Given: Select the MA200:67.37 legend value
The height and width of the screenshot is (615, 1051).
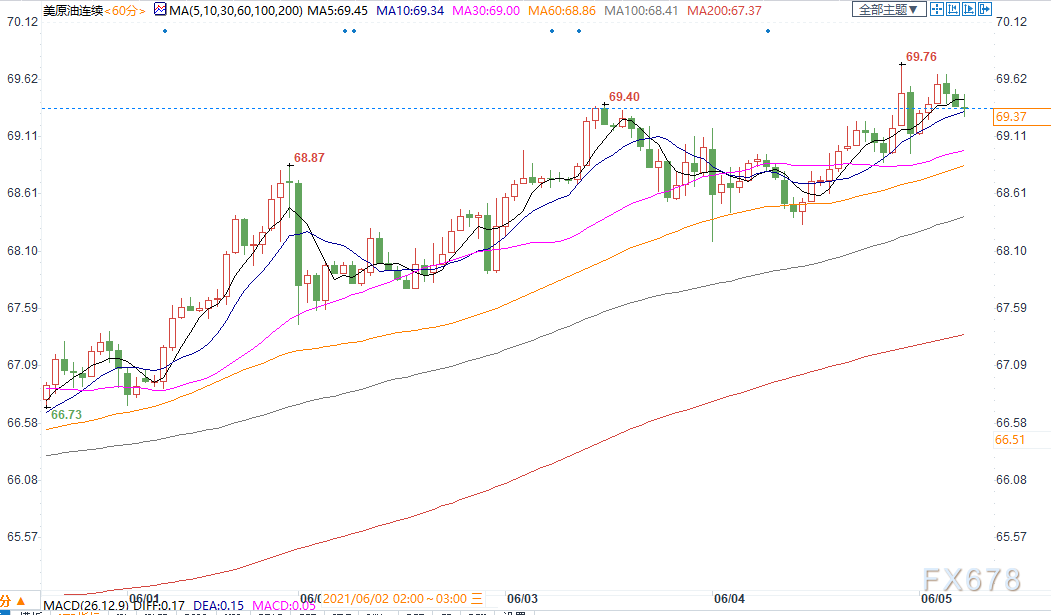Looking at the screenshot, I should (724, 11).
